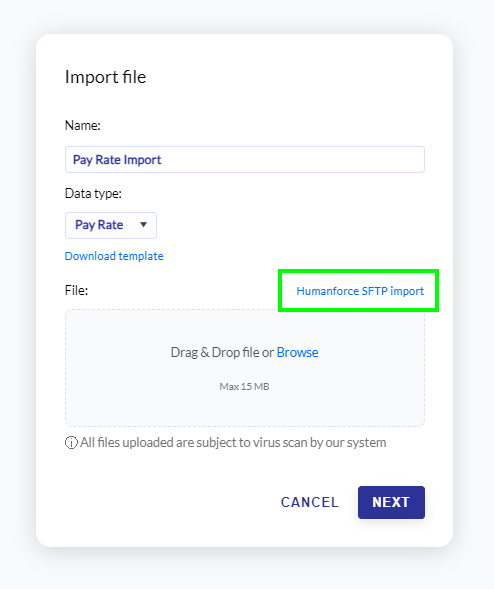Screen dimensions: 494x589
Task: Focus the Name field containing Pay Rate Import
Action: click(x=245, y=160)
